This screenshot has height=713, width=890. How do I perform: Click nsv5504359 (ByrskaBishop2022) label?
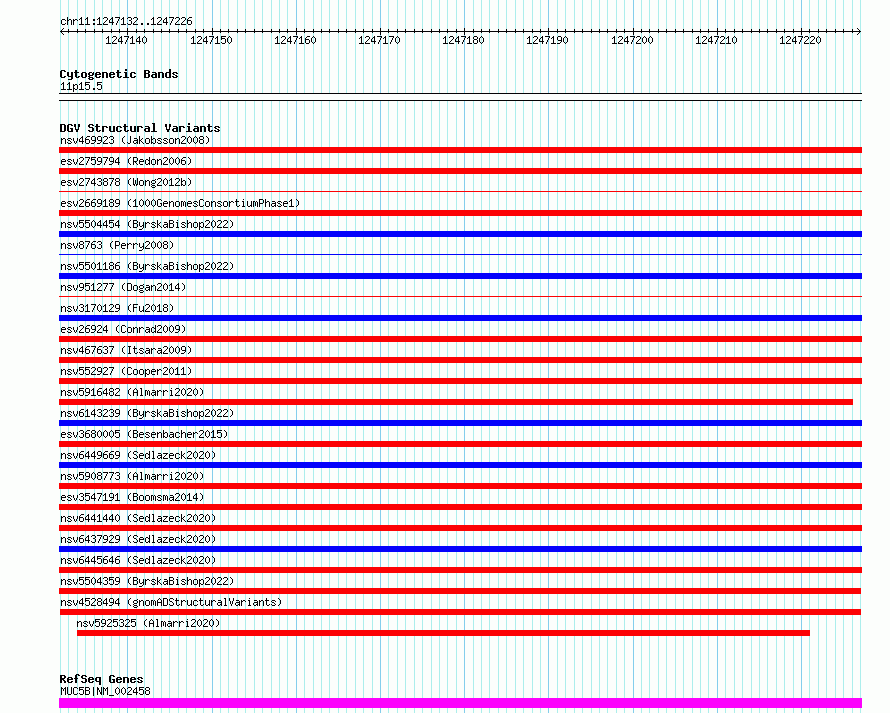(x=147, y=581)
